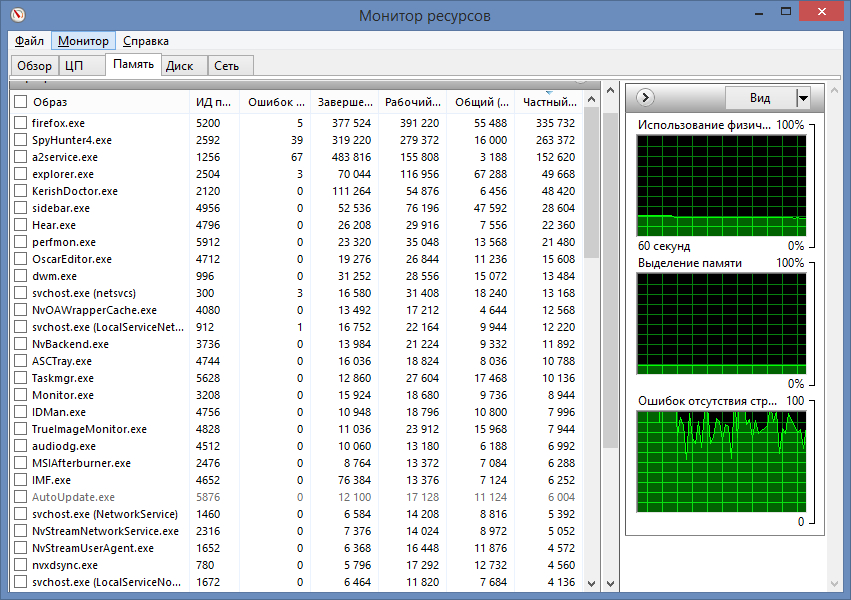The width and height of the screenshot is (851, 600).
Task: Toggle the select-all checkbox beside Образ
Action: [x=21, y=102]
